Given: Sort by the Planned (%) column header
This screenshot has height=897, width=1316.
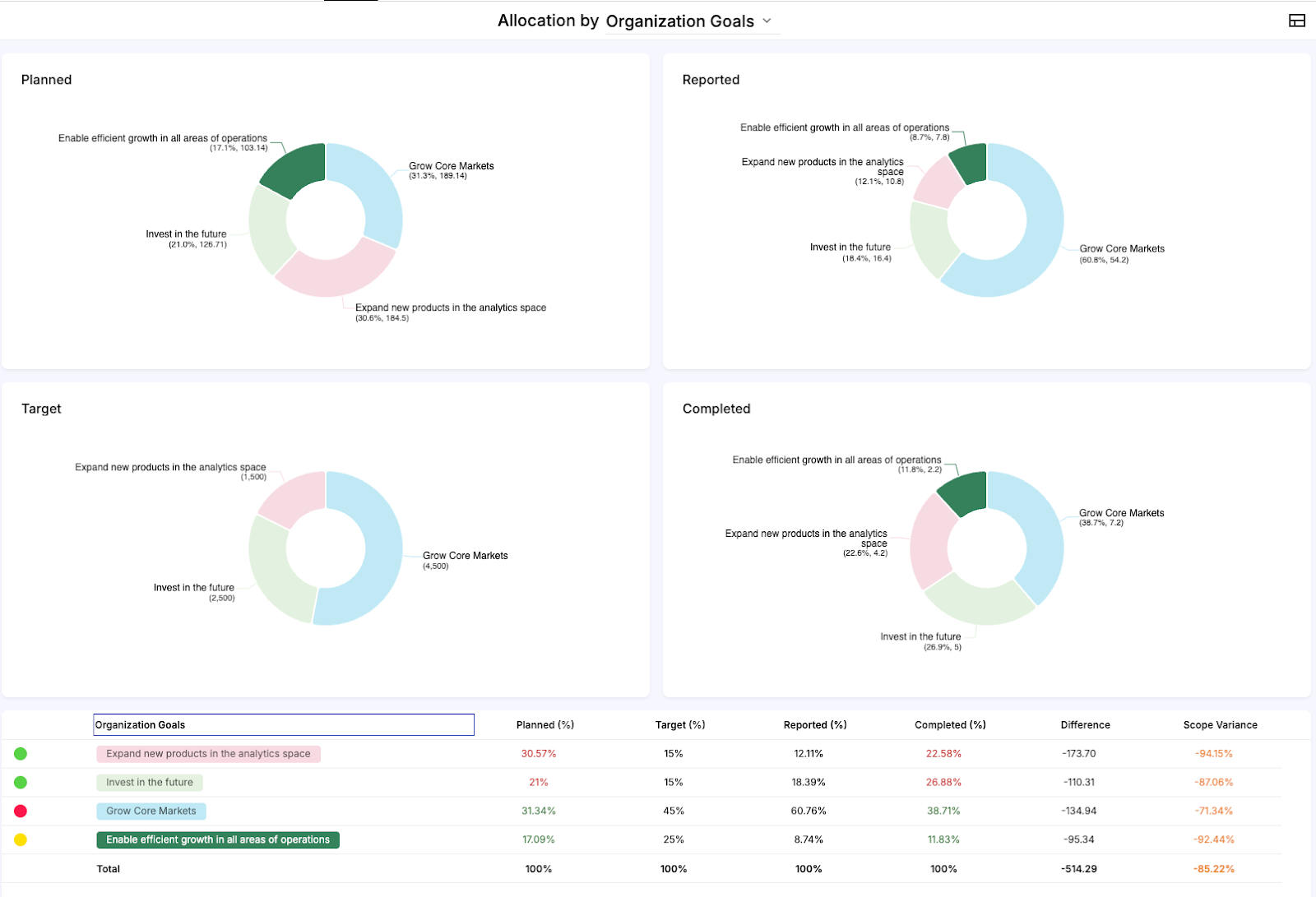Looking at the screenshot, I should pos(544,724).
